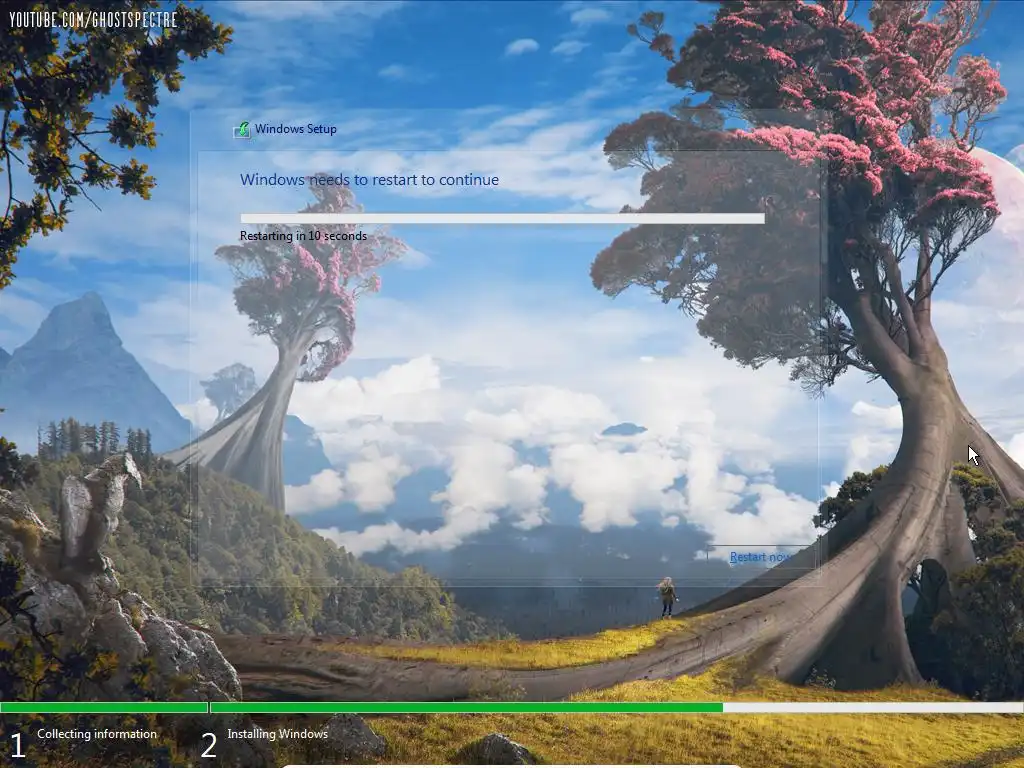Click the Restart now button
The height and width of the screenshot is (768, 1024).
pos(759,557)
